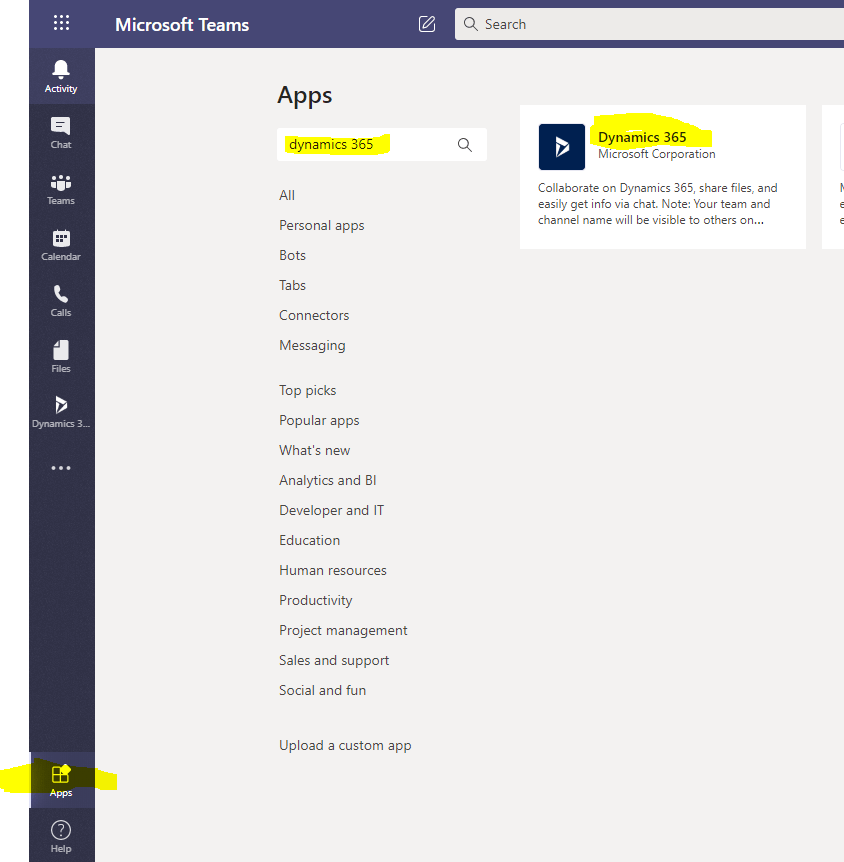Open the Activity feed in sidebar

coord(61,76)
